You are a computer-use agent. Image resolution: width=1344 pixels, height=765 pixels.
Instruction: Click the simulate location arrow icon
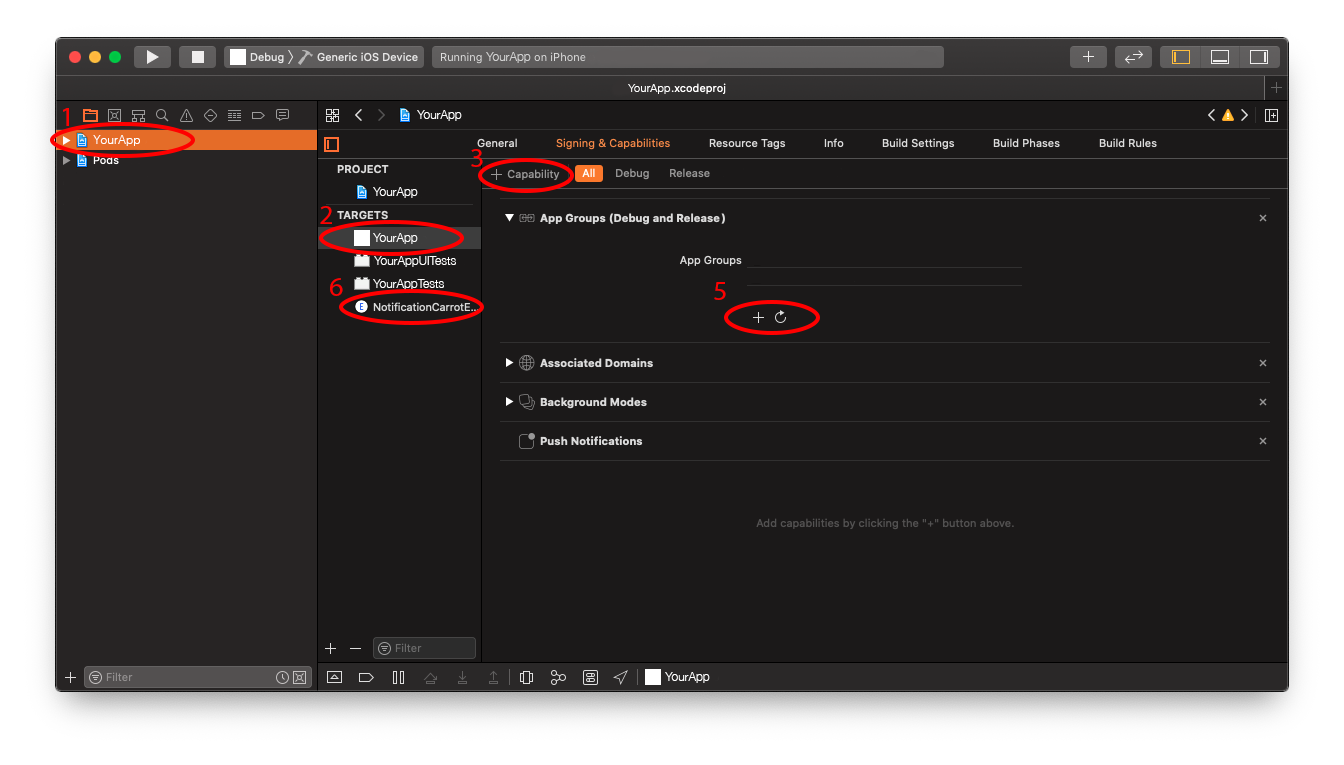click(x=620, y=677)
